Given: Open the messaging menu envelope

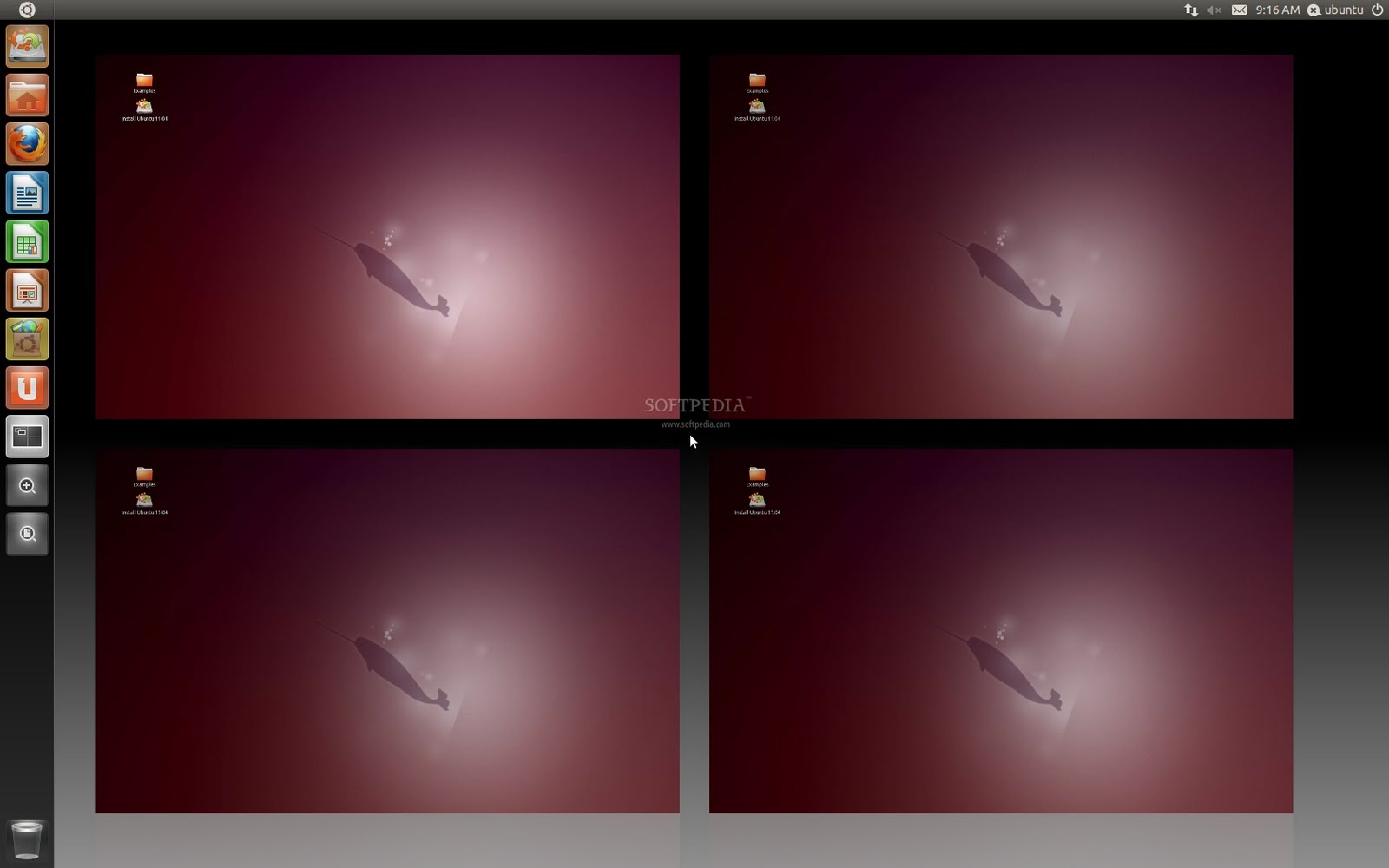Looking at the screenshot, I should [1240, 10].
